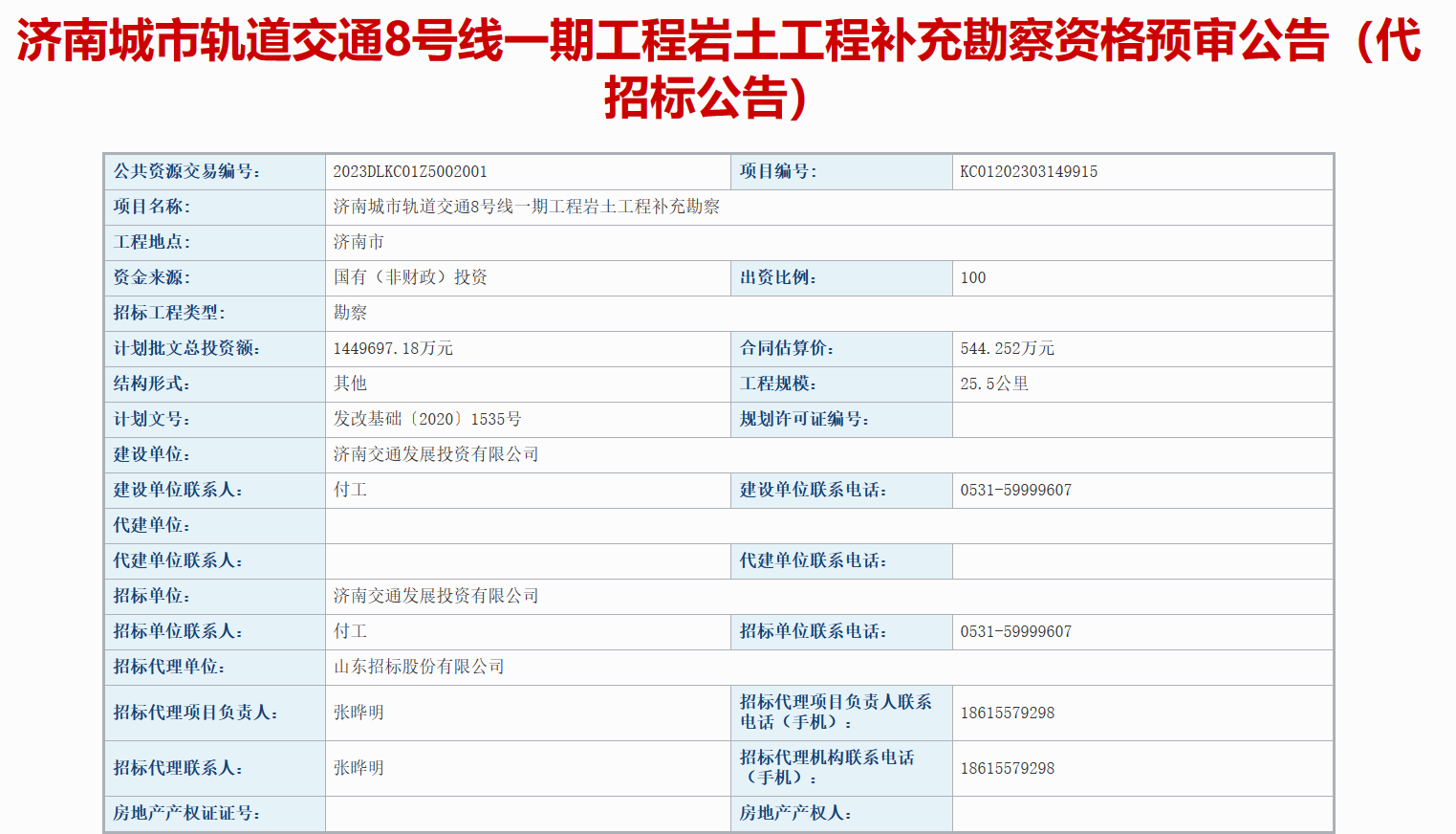
Task: Select the label 公共资源交易编号
Action: click(x=186, y=171)
